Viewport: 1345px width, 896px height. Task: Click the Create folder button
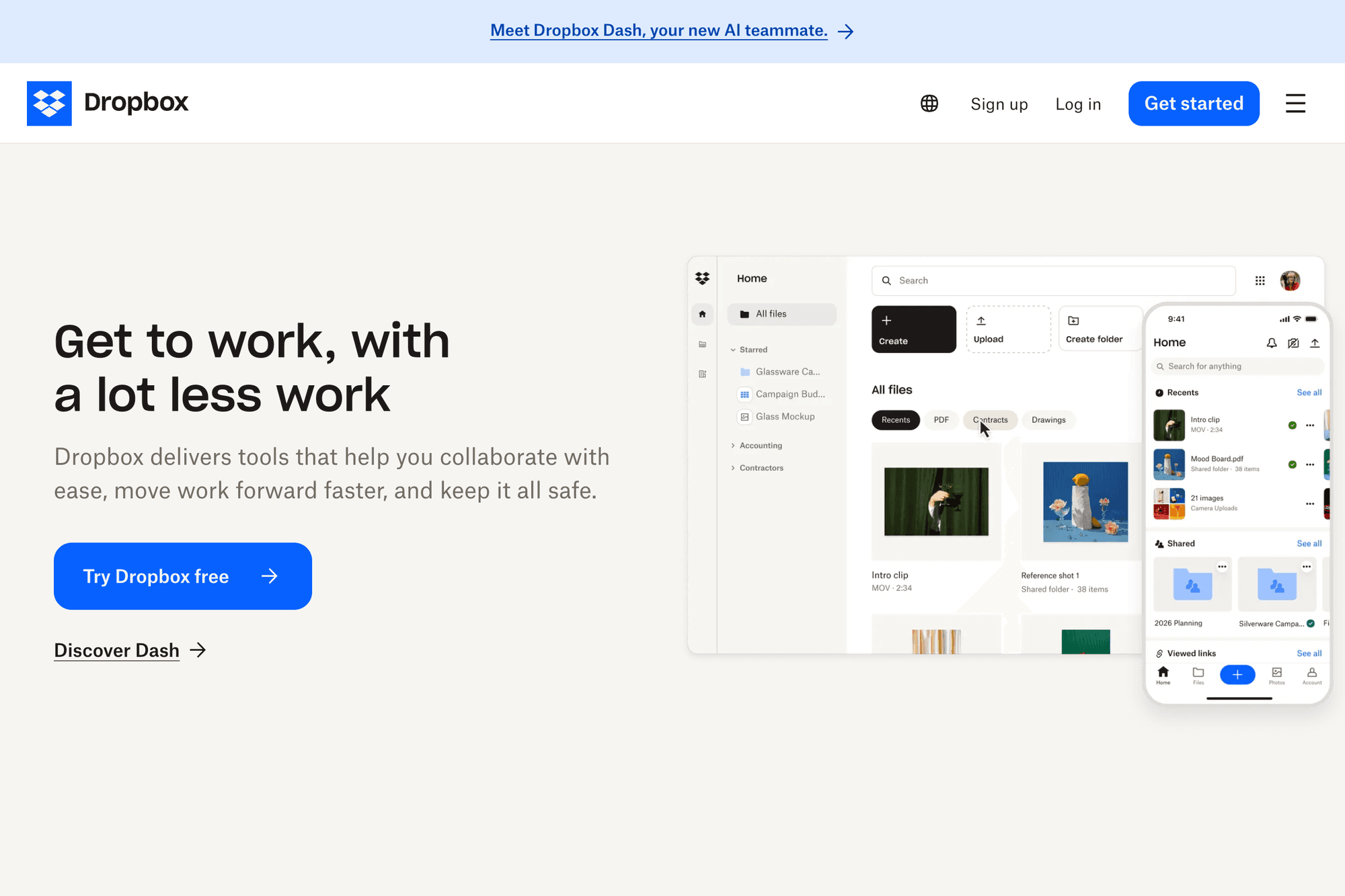[x=1100, y=329]
